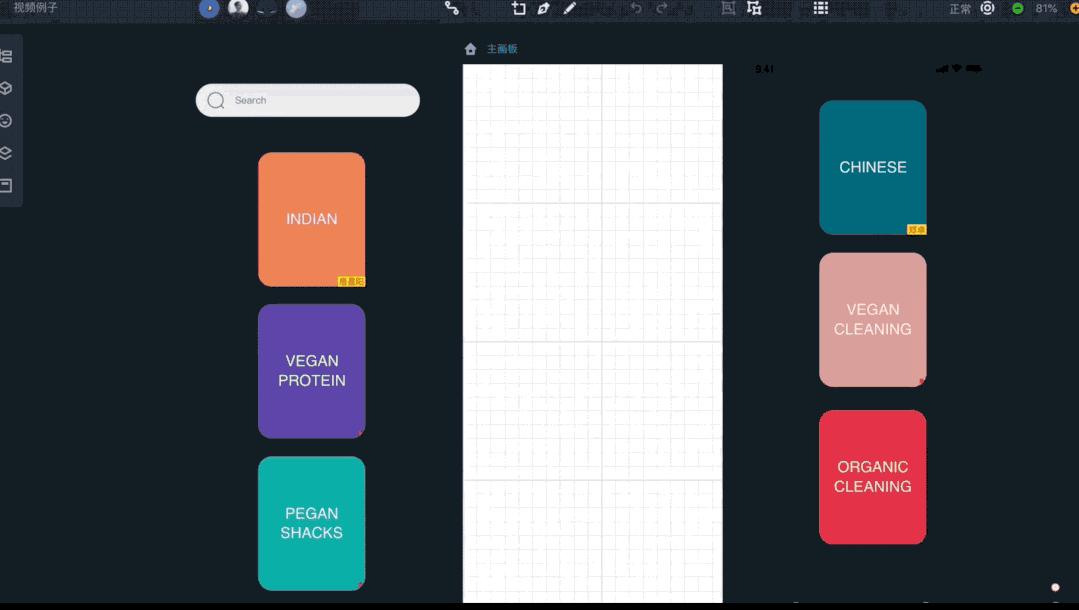Select the red ORGANIC CLEANING card
This screenshot has width=1079, height=610.
(873, 477)
